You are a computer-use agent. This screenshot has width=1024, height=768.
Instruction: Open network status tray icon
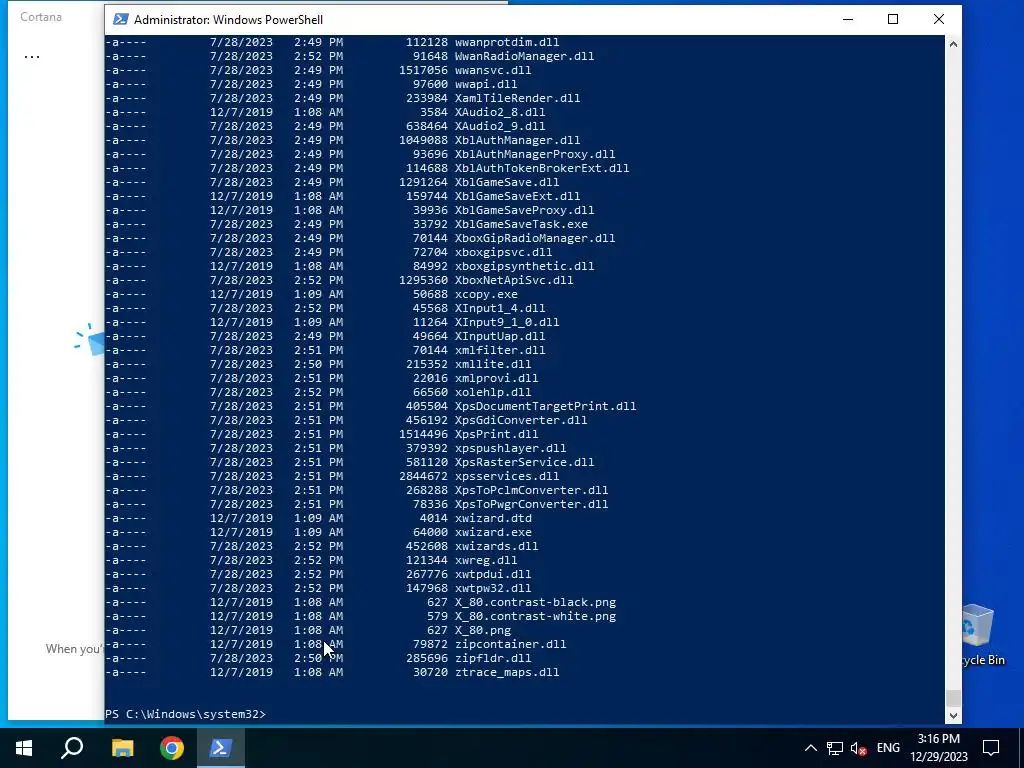tap(835, 748)
